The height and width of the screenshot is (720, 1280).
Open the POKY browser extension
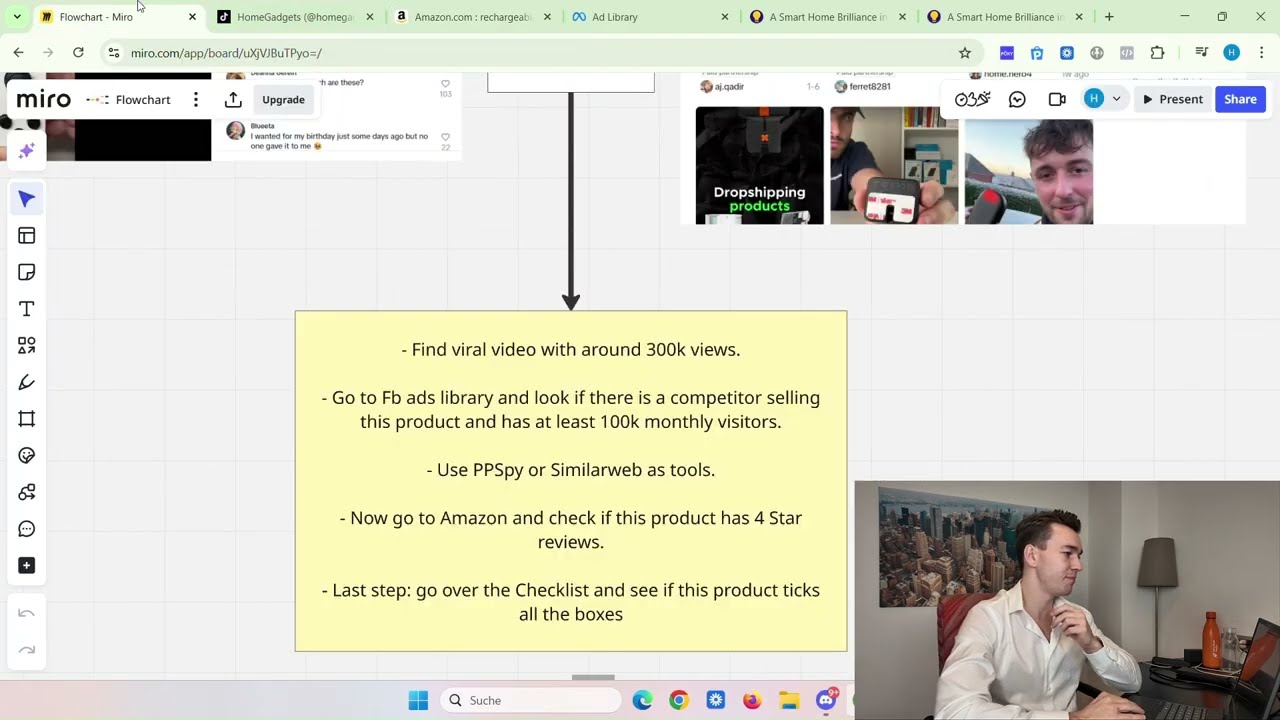[x=1007, y=53]
